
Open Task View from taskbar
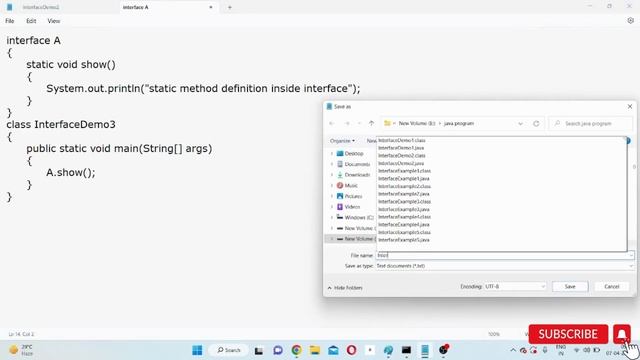(259, 350)
